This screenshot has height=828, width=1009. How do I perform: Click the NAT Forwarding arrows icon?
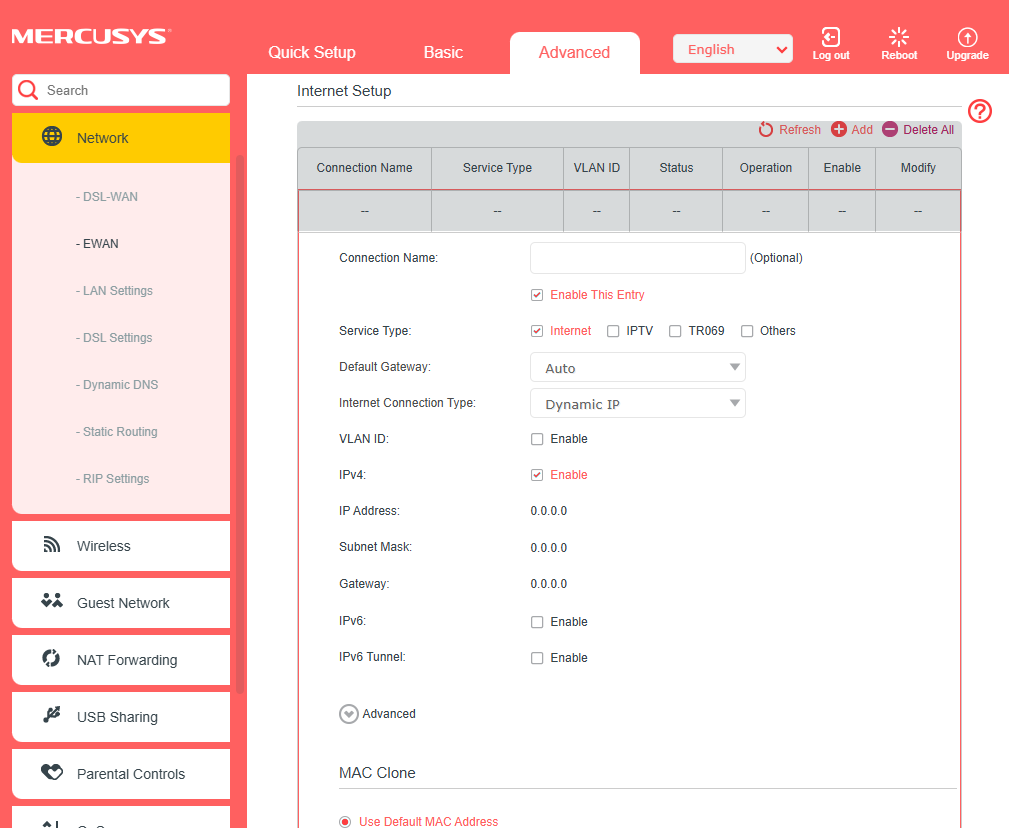(x=51, y=658)
